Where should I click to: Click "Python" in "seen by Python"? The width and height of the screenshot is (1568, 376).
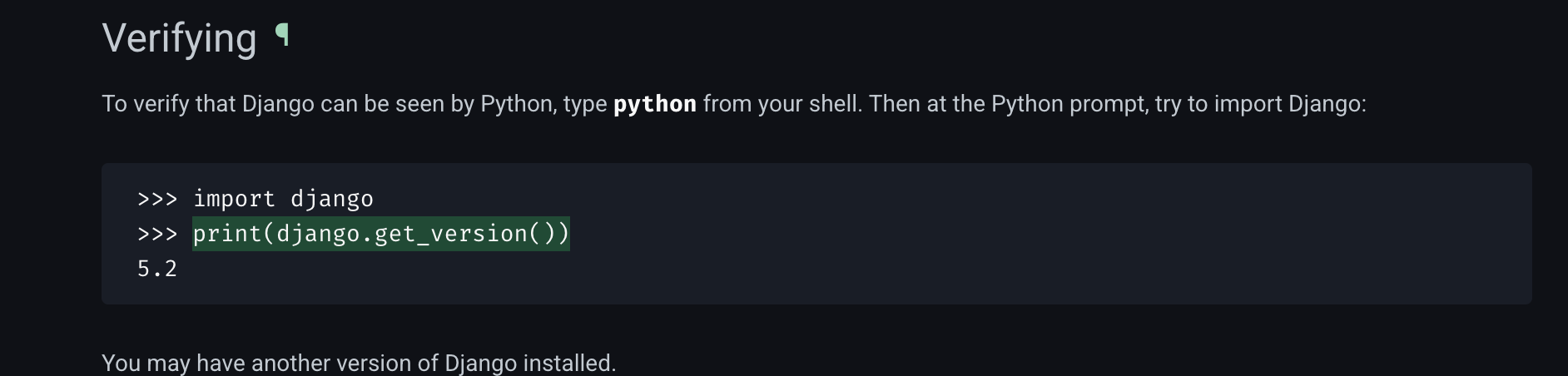516,104
